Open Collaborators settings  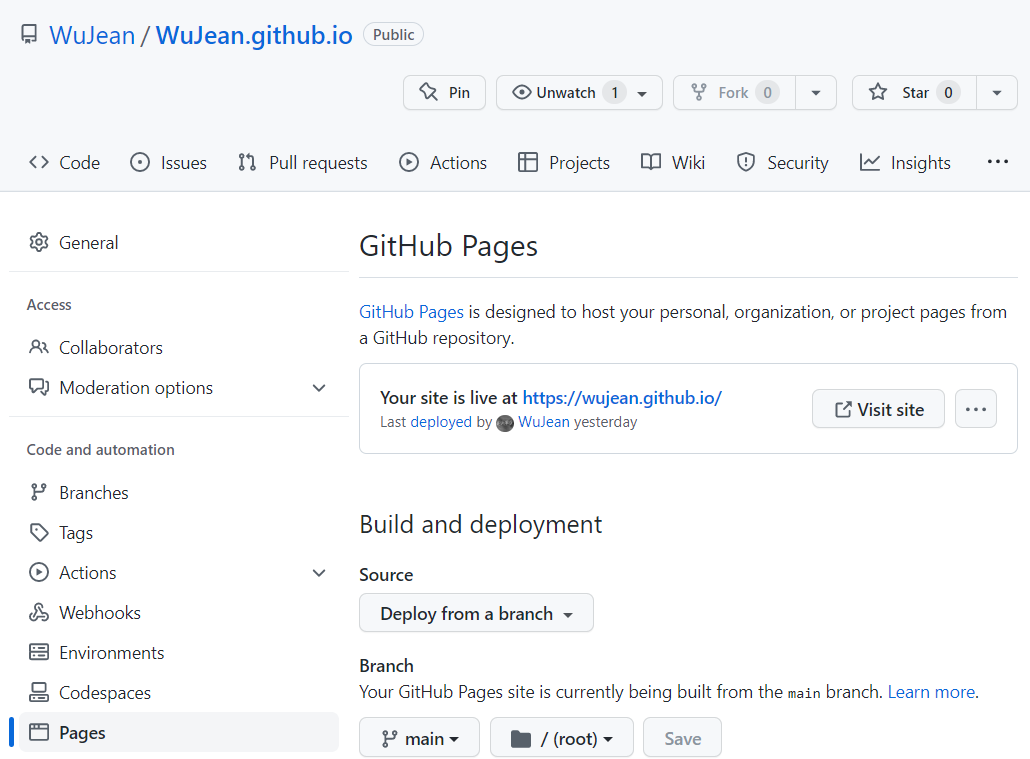[179, 348]
